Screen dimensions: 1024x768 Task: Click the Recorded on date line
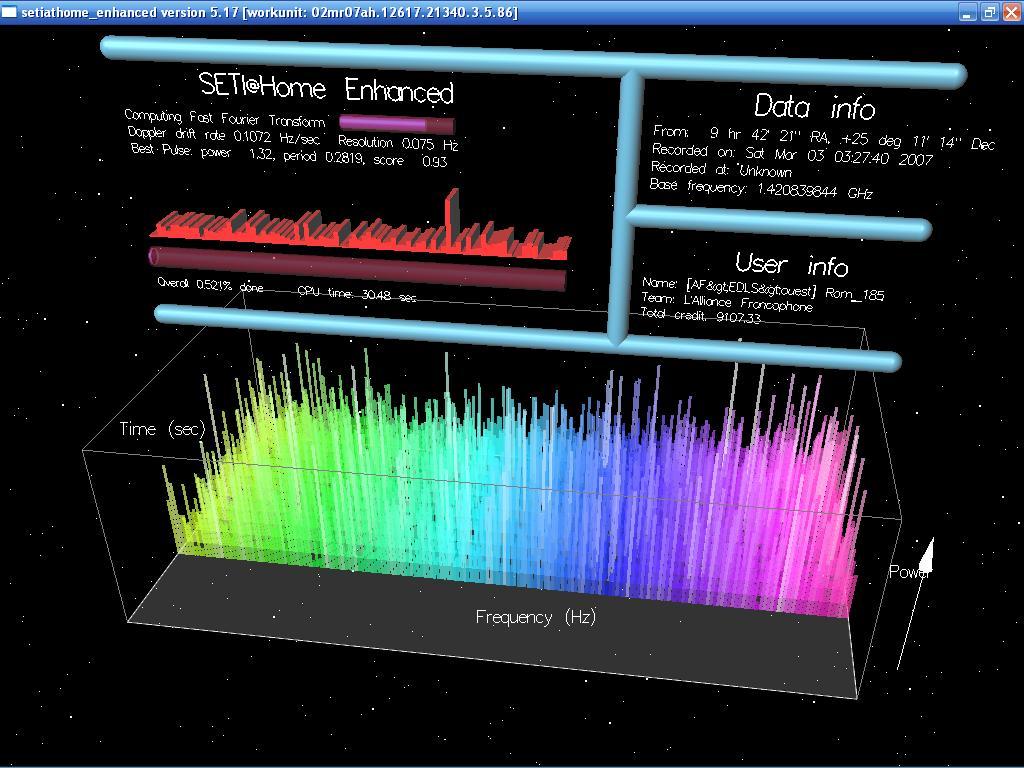(x=791, y=155)
